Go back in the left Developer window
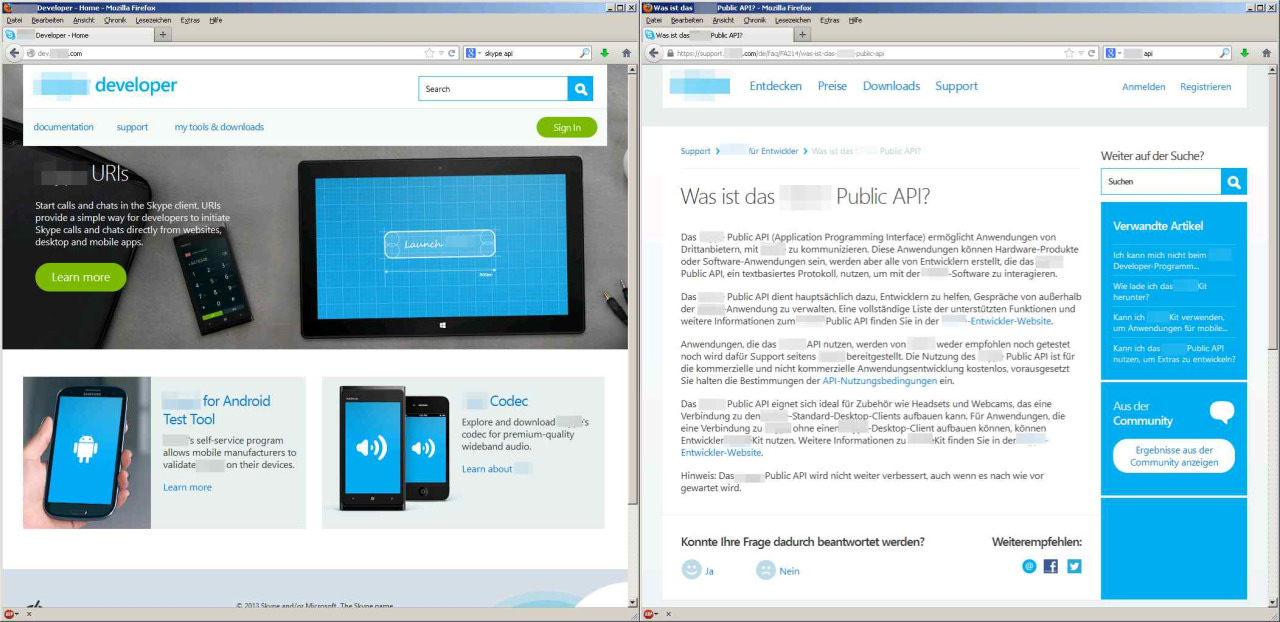Screen dimensions: 1280x622 (x=14, y=53)
